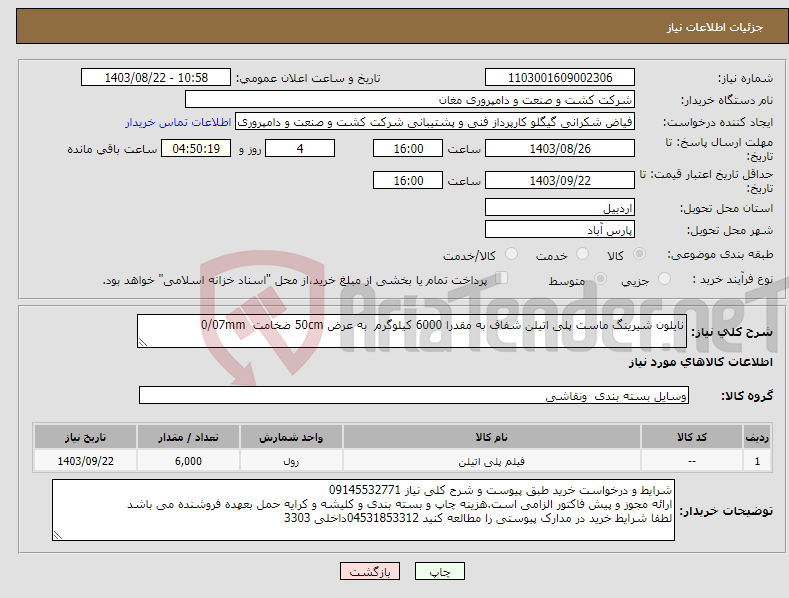Open اطلاعات تماس خریدار contact link
Screen dimensions: 789x598
[178, 122]
